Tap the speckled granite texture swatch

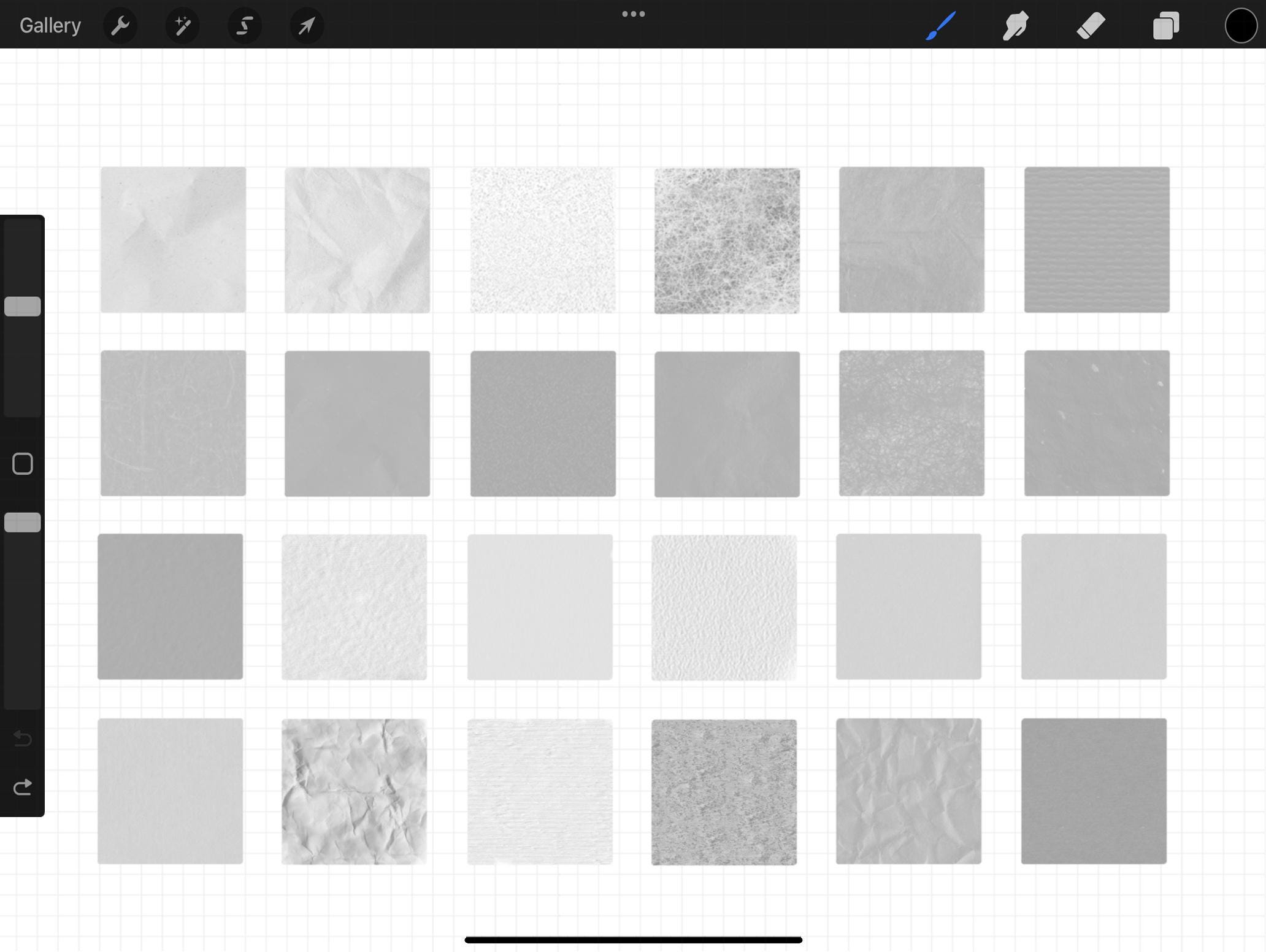click(x=724, y=792)
